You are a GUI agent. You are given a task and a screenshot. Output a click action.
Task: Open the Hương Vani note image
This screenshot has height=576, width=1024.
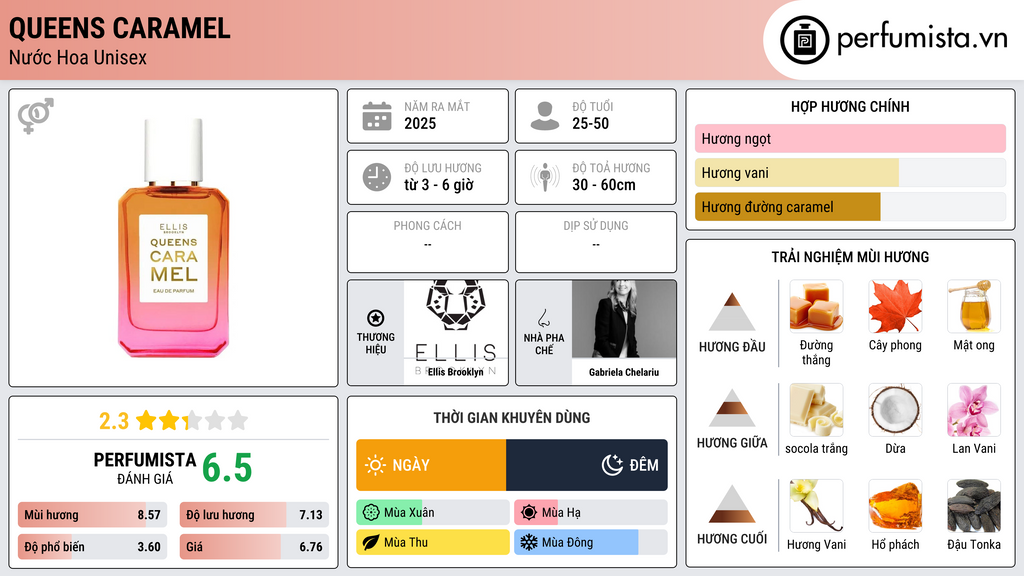point(816,506)
